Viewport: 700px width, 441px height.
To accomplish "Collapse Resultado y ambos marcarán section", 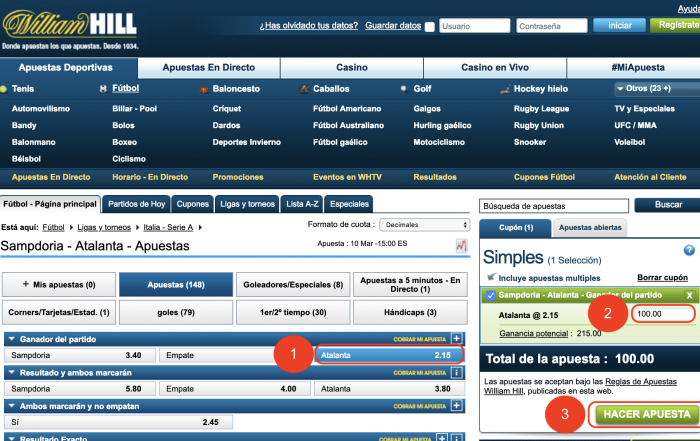I will click(12, 372).
